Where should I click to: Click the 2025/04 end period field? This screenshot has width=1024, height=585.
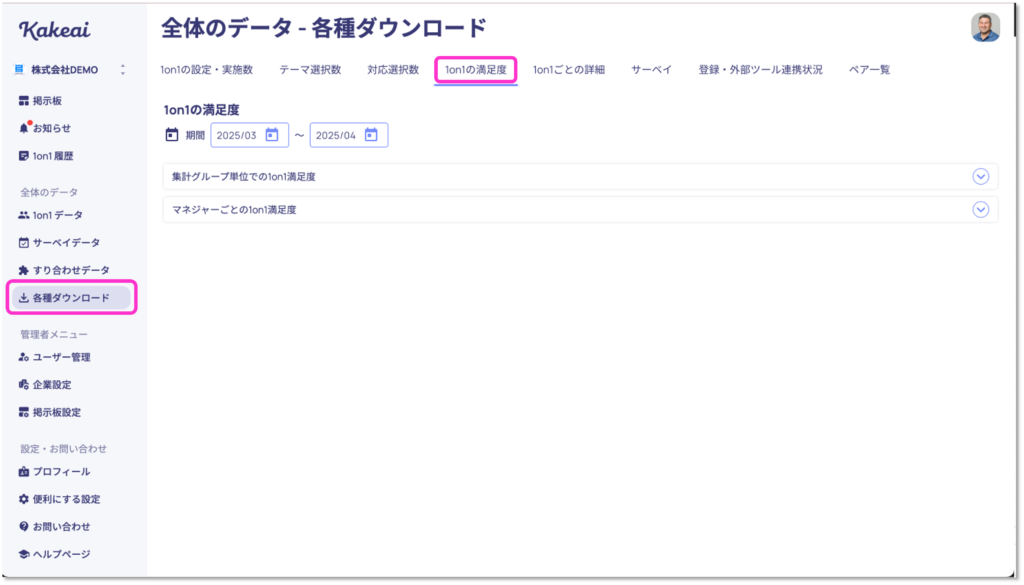click(349, 135)
